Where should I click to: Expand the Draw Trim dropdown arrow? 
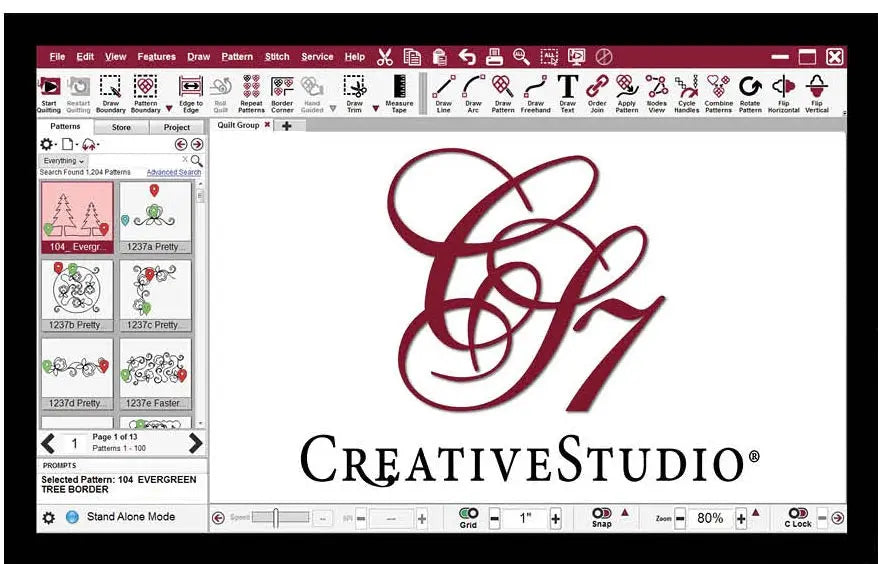(376, 108)
